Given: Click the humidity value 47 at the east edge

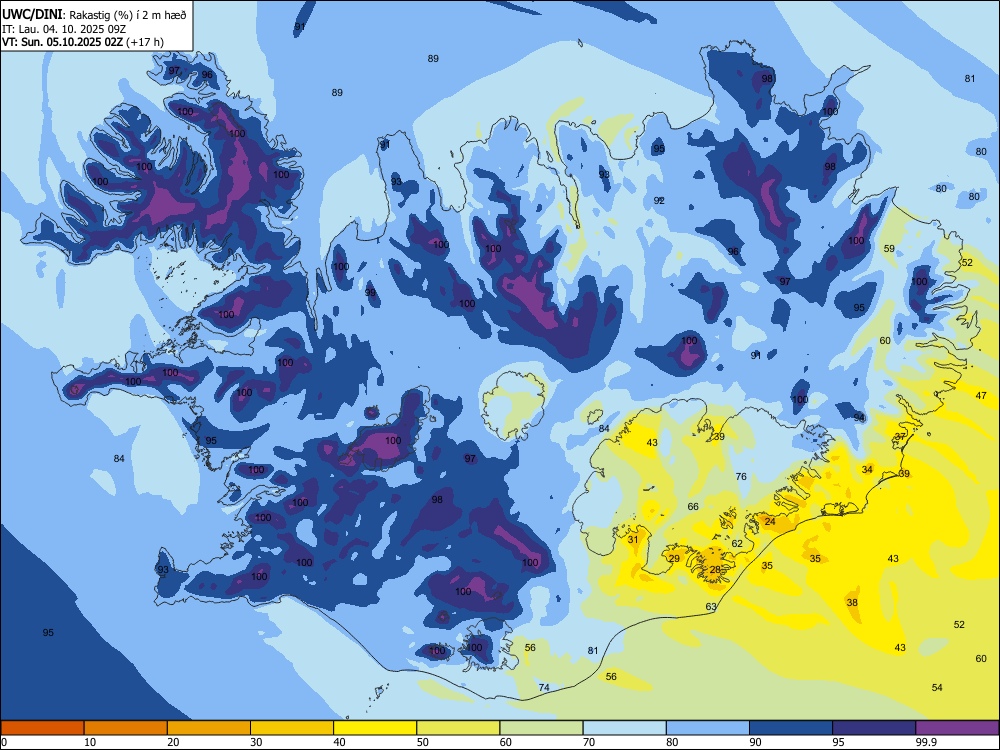Looking at the screenshot, I should pos(981,395).
